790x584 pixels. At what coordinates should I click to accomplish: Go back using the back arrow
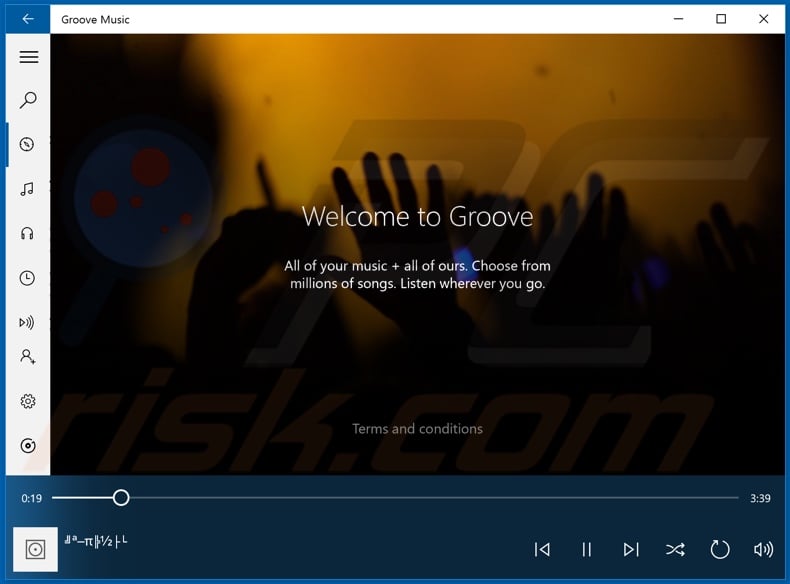[x=28, y=19]
